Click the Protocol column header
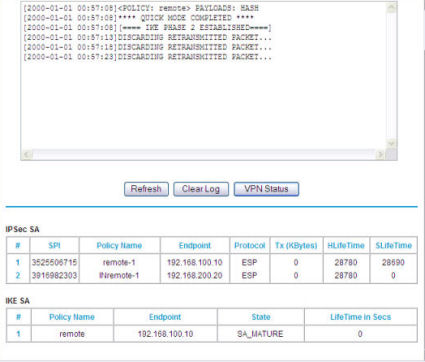 pyautogui.click(x=250, y=246)
